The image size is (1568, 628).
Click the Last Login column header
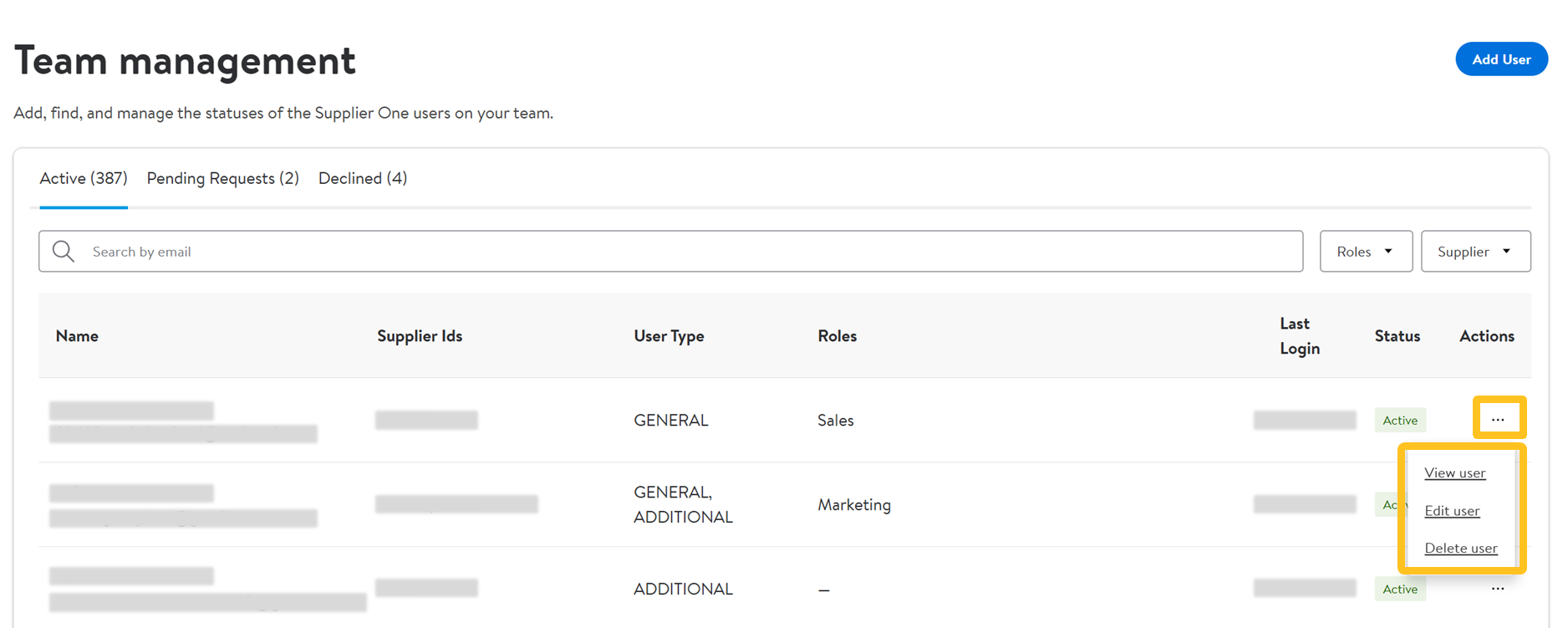click(x=1299, y=336)
